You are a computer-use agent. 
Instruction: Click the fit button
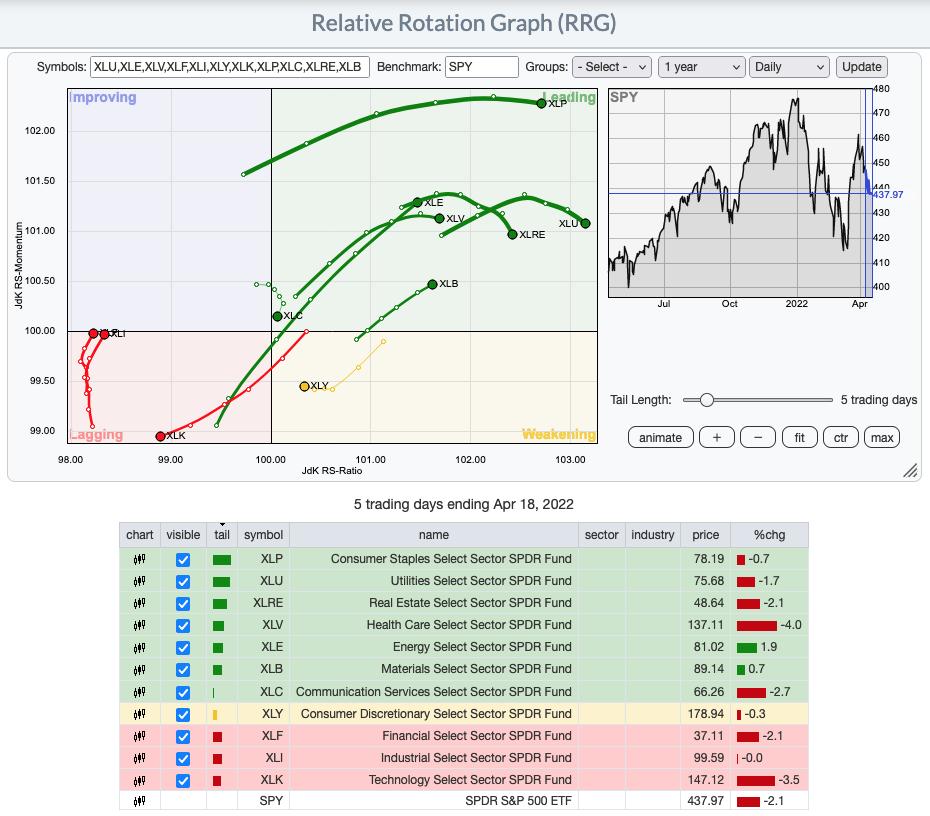click(x=800, y=438)
